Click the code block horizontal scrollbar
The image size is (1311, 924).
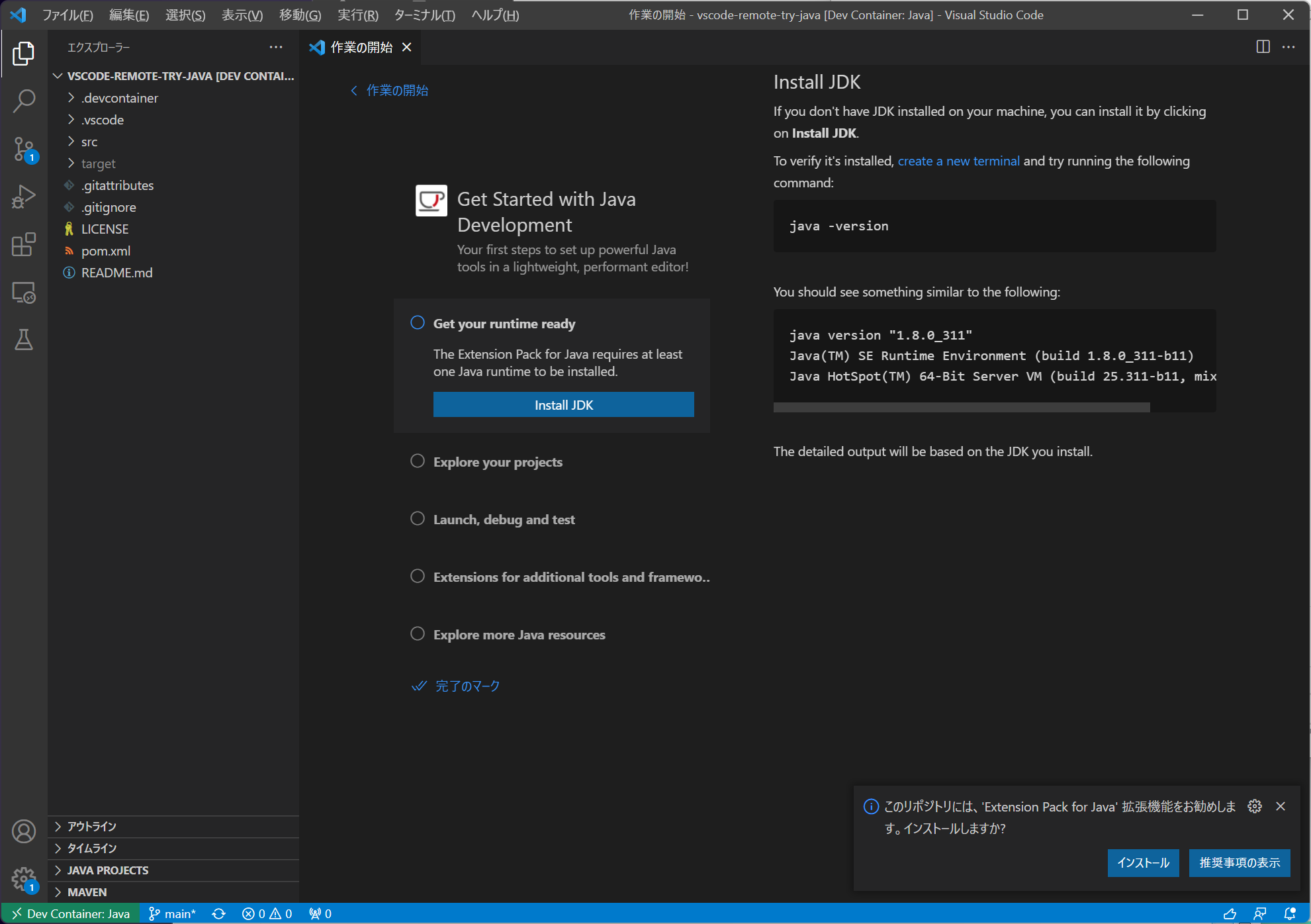tap(962, 407)
